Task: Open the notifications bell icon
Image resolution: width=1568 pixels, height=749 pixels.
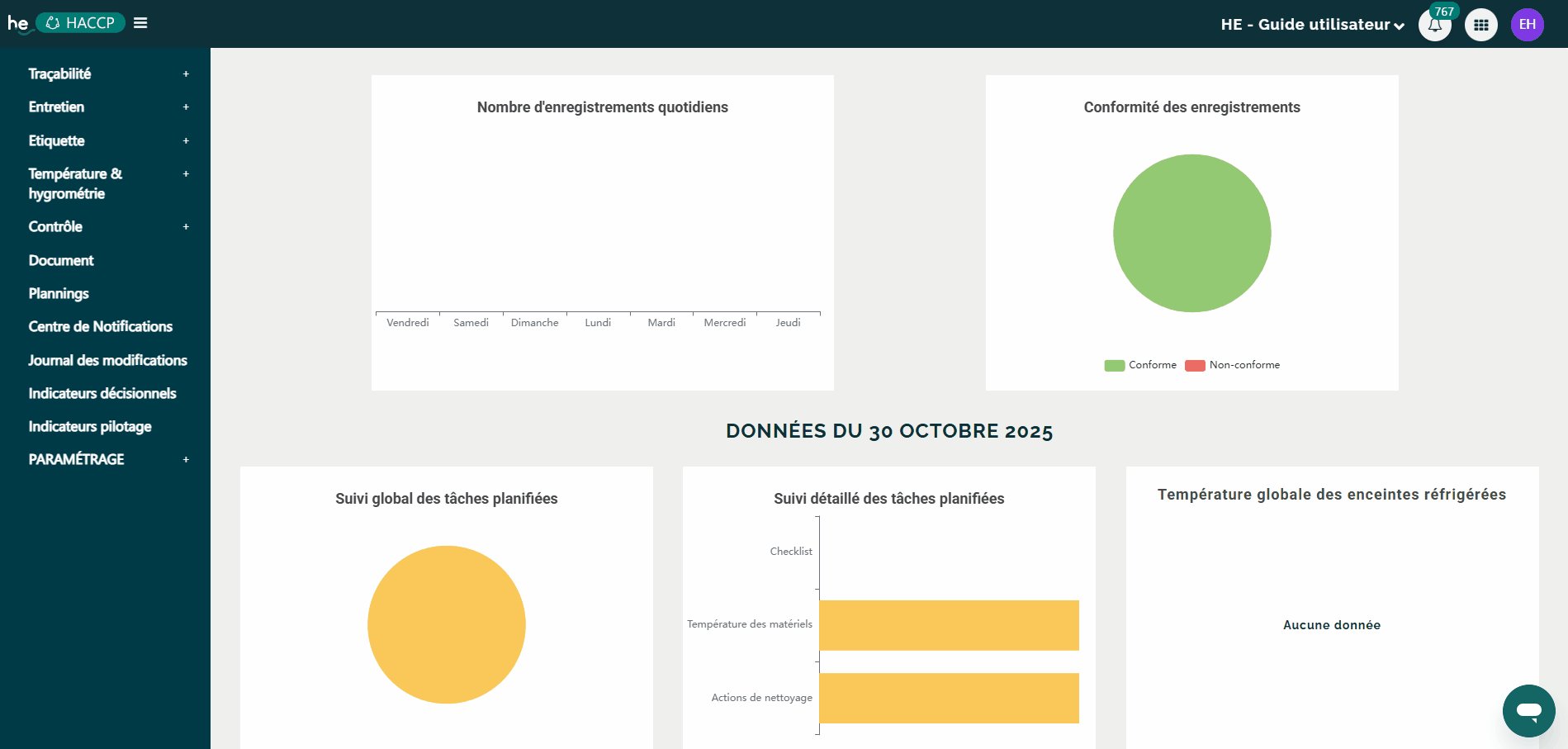Action: [1434, 25]
